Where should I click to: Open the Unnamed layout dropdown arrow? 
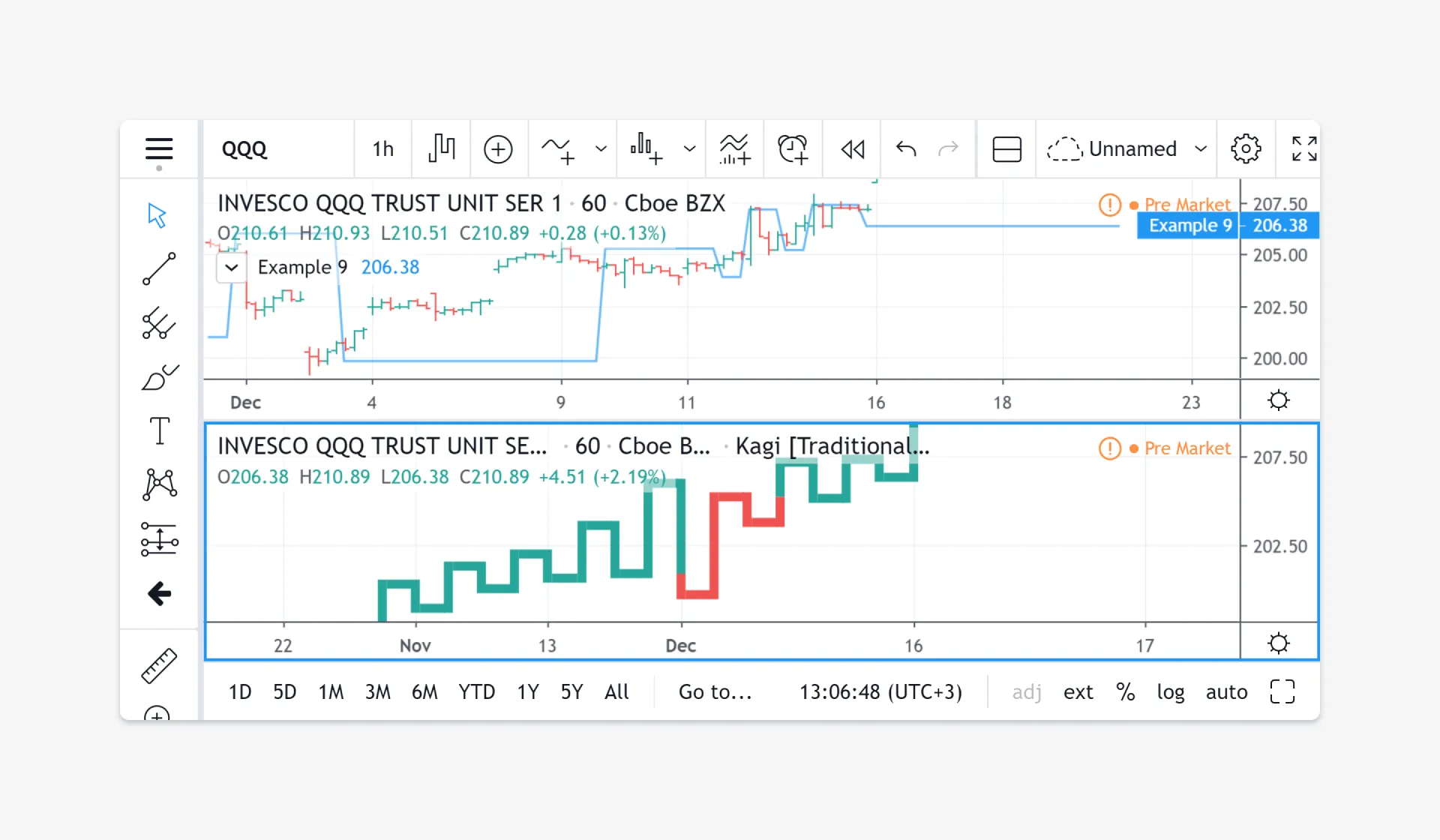(1201, 148)
